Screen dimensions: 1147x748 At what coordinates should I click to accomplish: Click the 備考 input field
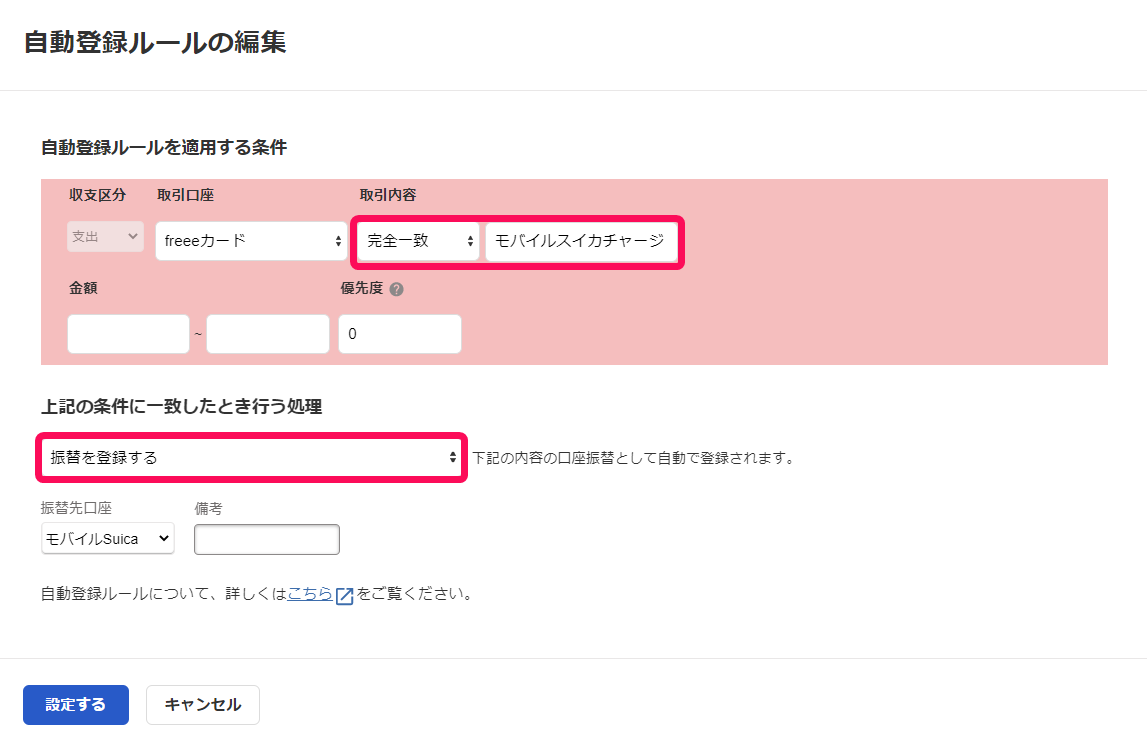click(x=267, y=540)
